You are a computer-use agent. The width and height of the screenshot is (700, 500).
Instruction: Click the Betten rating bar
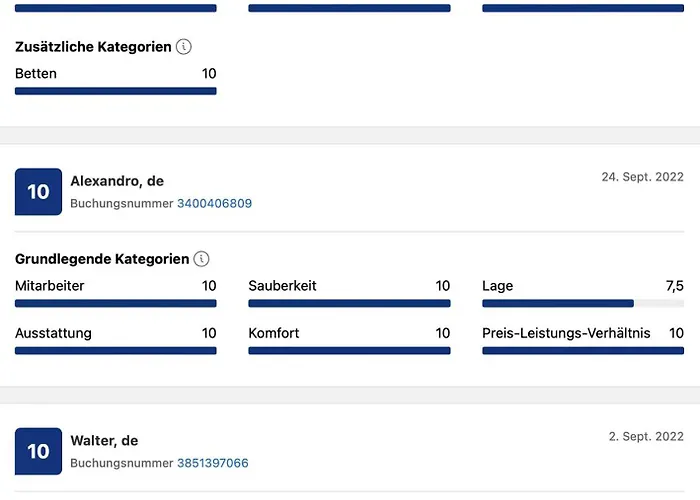tap(115, 91)
